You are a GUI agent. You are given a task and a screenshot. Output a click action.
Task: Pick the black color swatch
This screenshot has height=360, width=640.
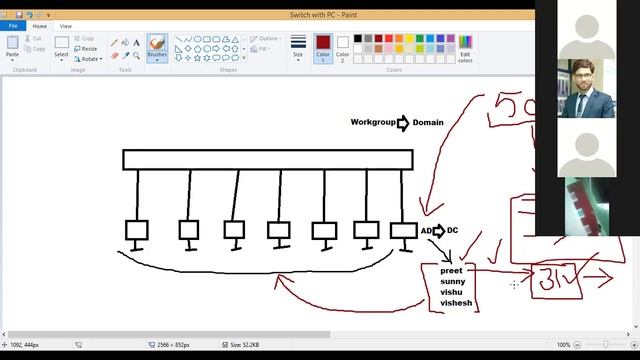358,38
